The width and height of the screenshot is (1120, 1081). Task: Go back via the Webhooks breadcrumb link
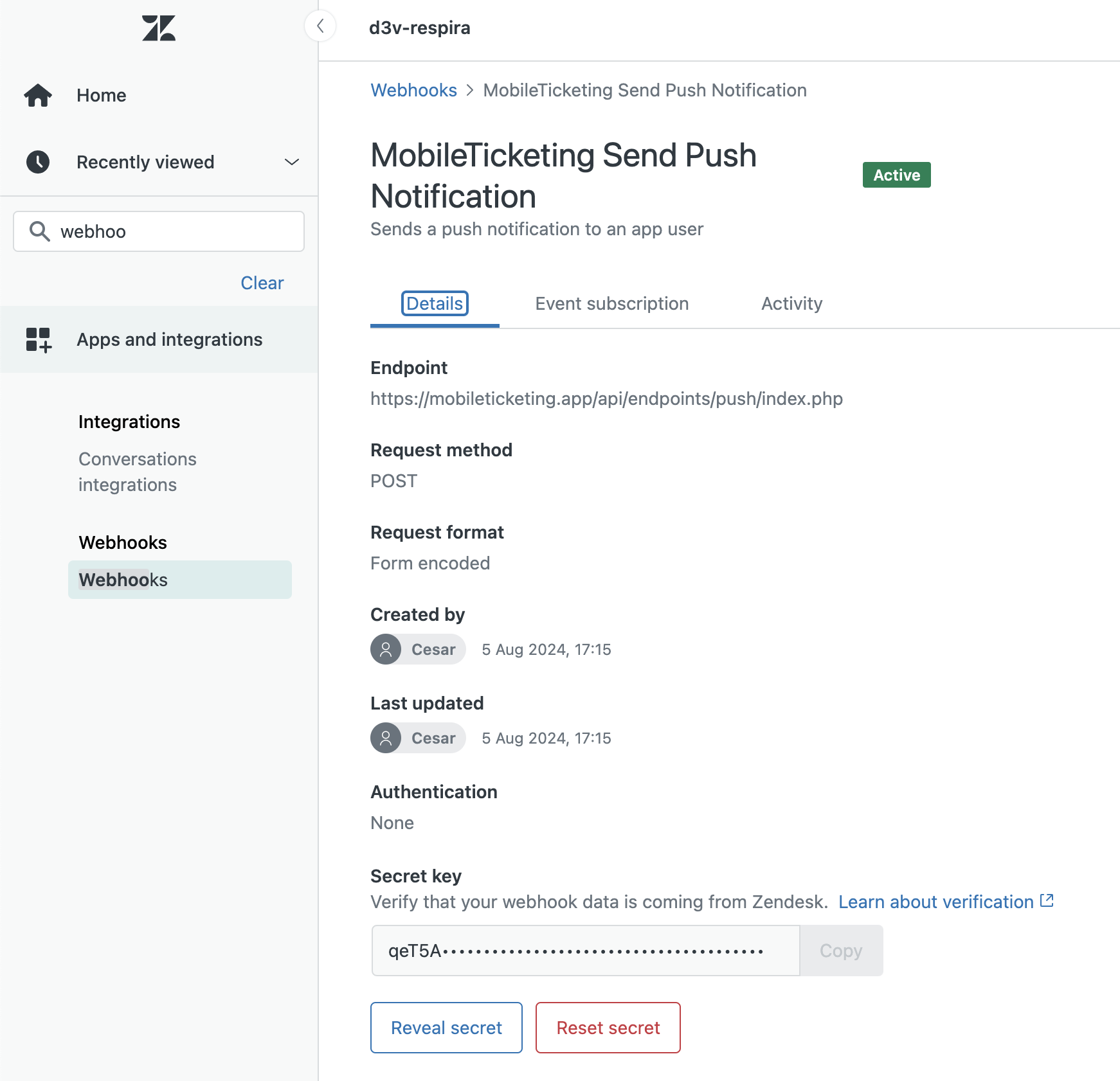click(x=413, y=90)
